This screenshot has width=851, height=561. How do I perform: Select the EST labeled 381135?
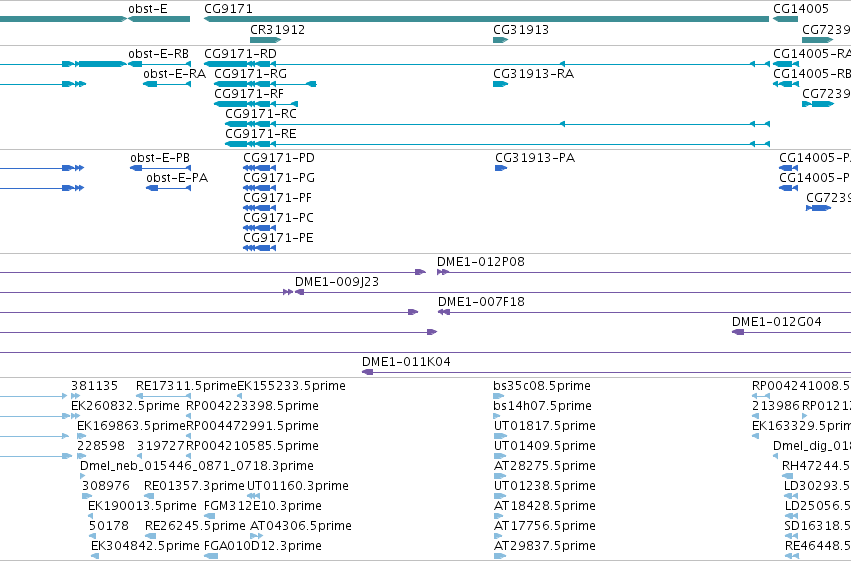tap(75, 396)
